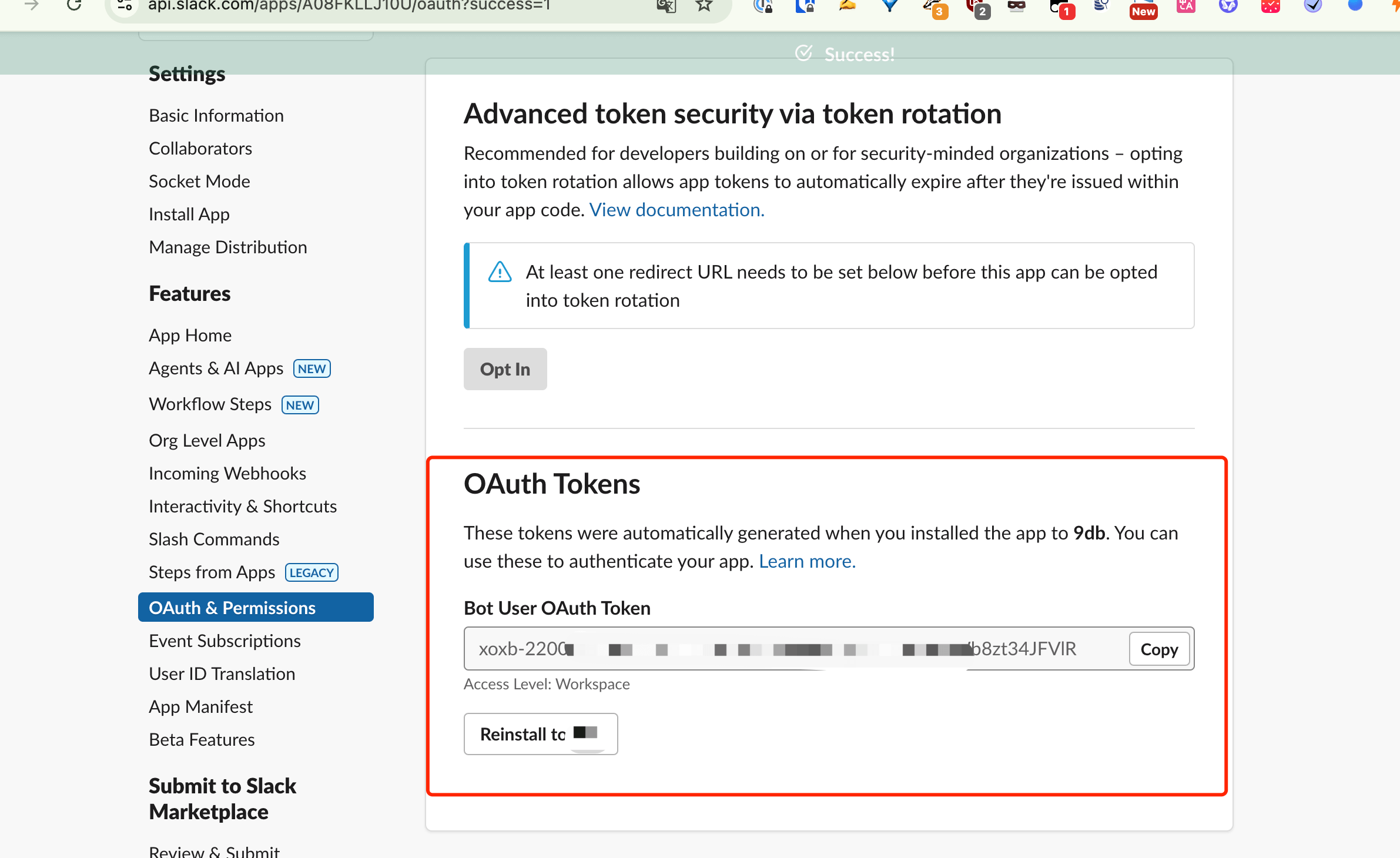Bookmark this page using the star icon

[x=703, y=6]
